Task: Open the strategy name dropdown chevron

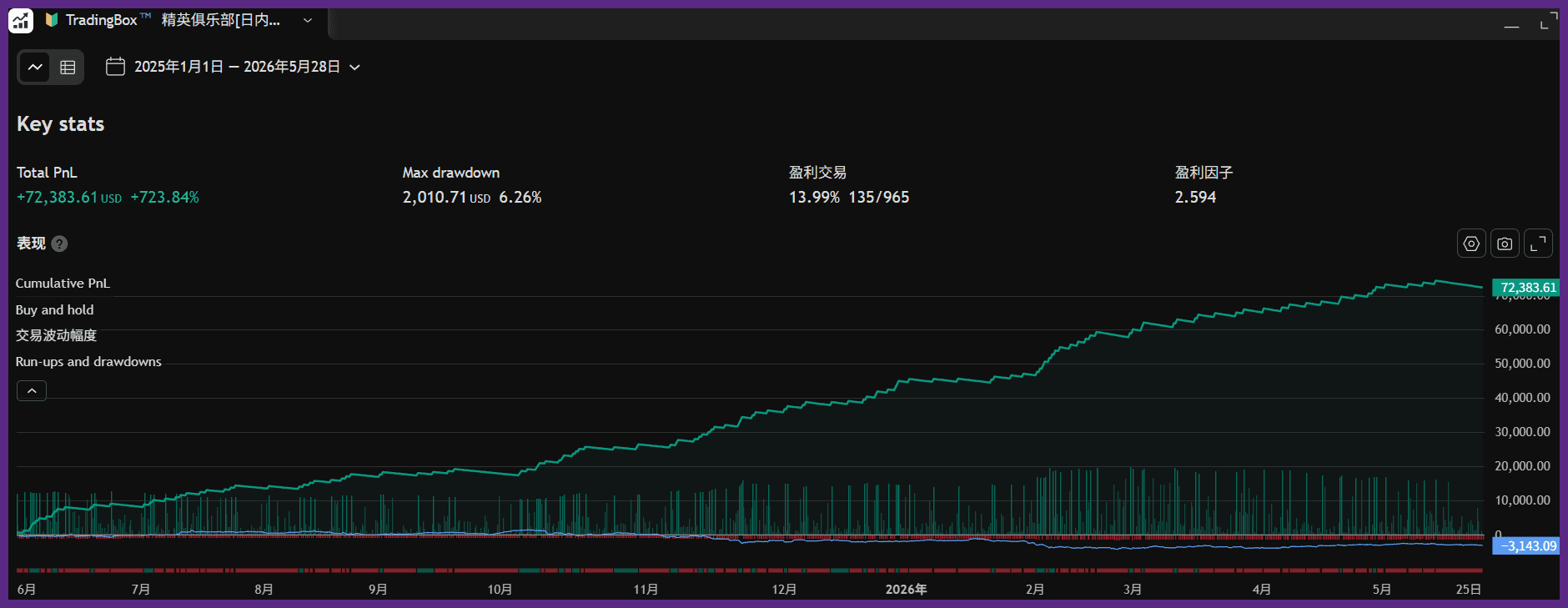Action: (308, 20)
